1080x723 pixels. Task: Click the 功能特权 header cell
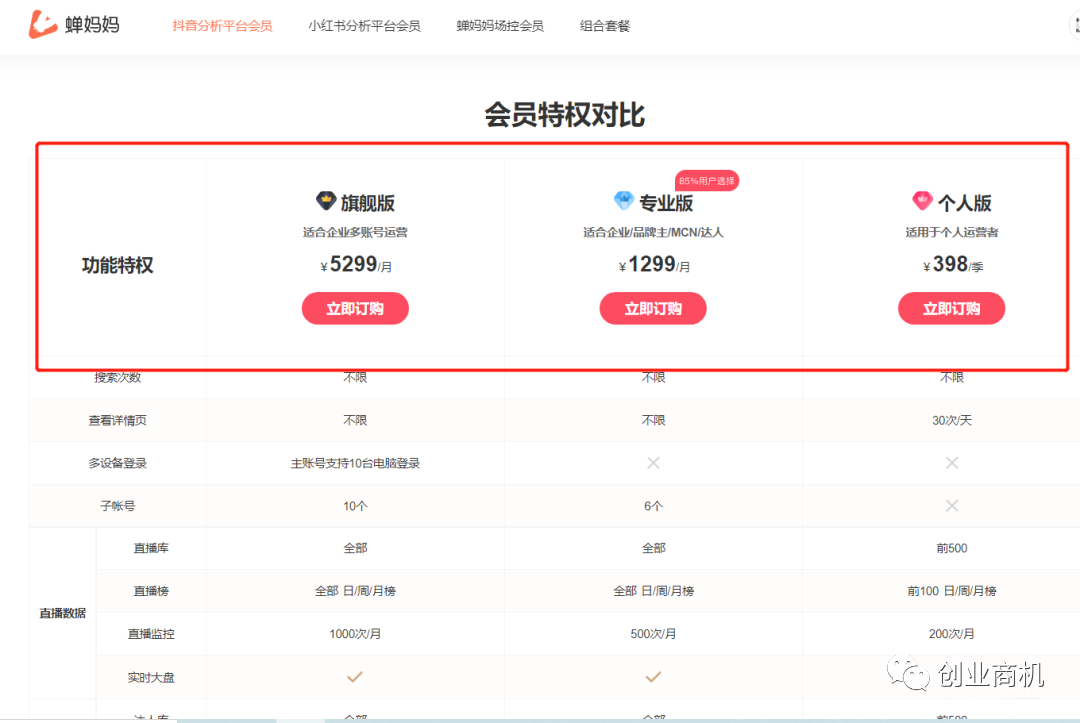(x=118, y=265)
